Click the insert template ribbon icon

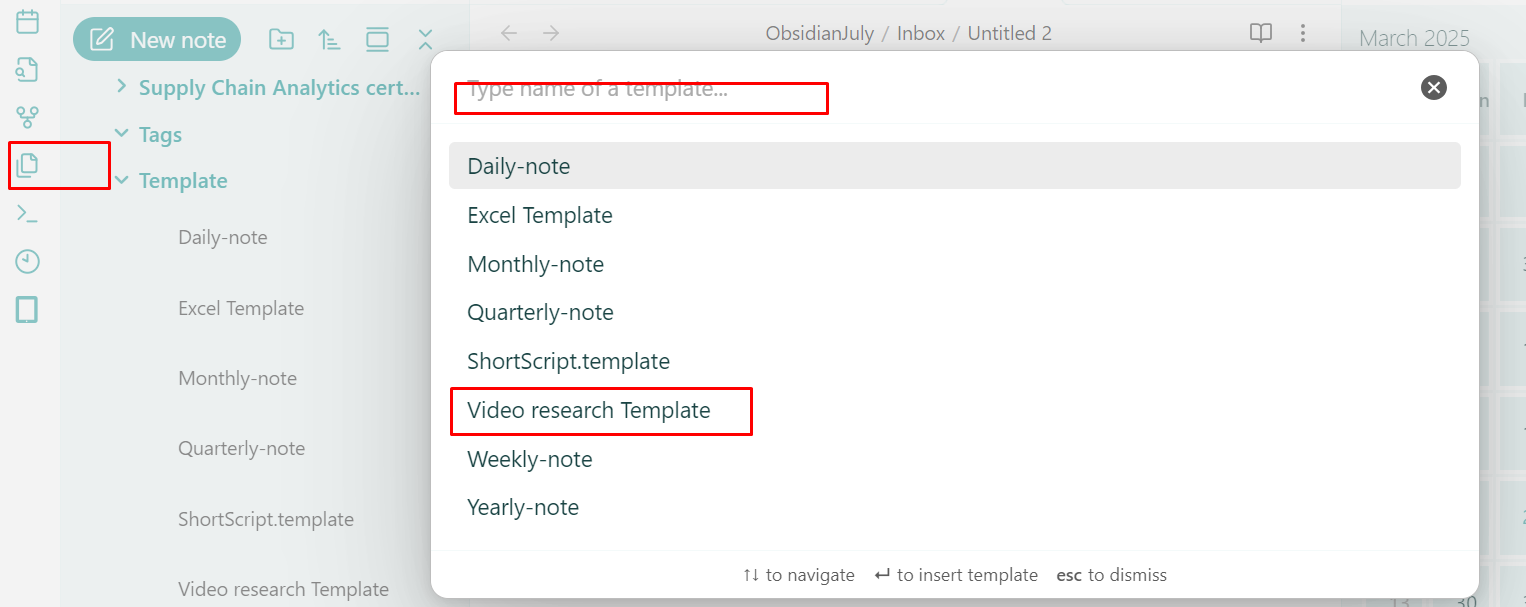click(x=28, y=165)
